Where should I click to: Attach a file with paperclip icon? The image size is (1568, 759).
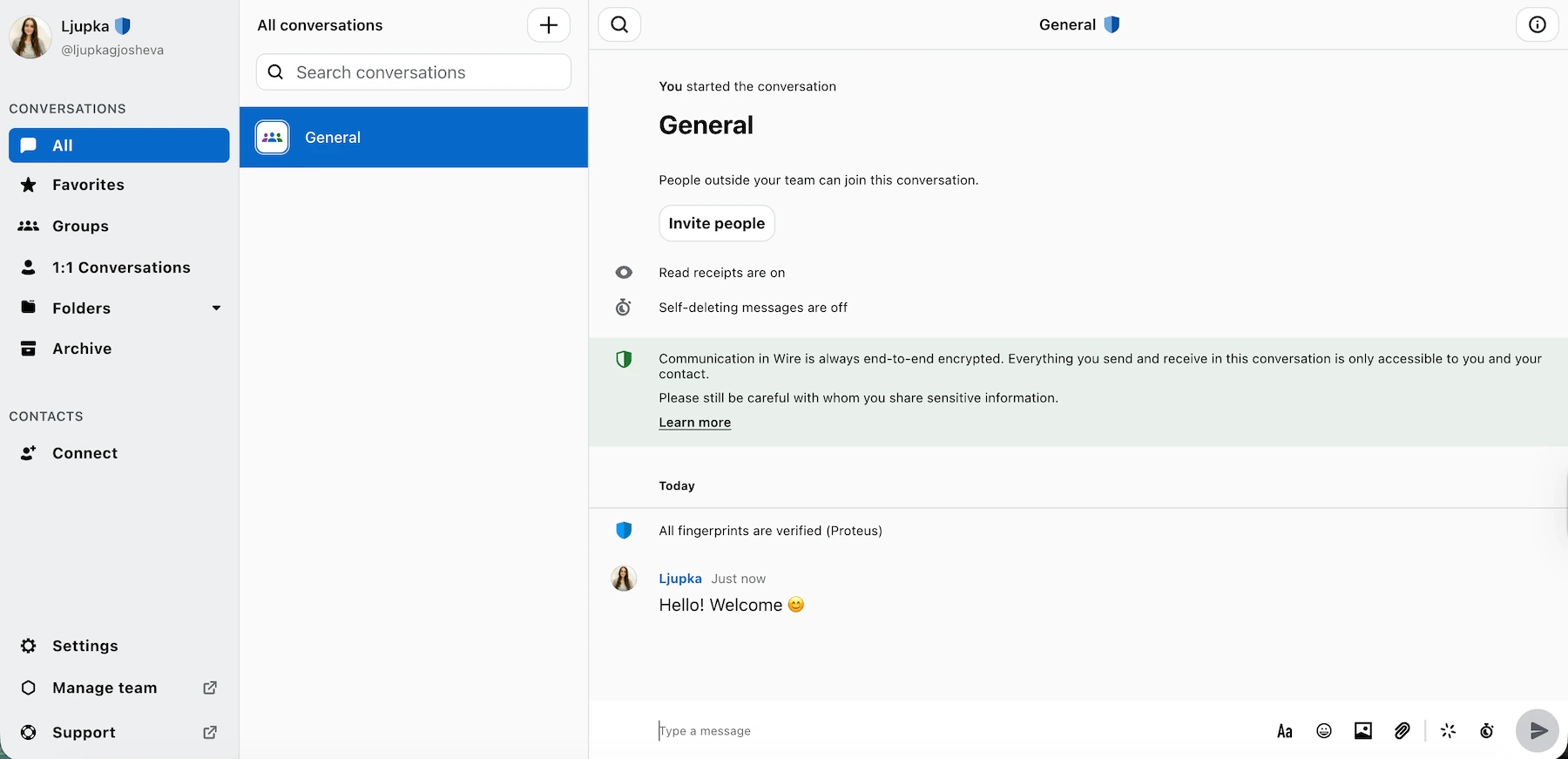tap(1402, 731)
